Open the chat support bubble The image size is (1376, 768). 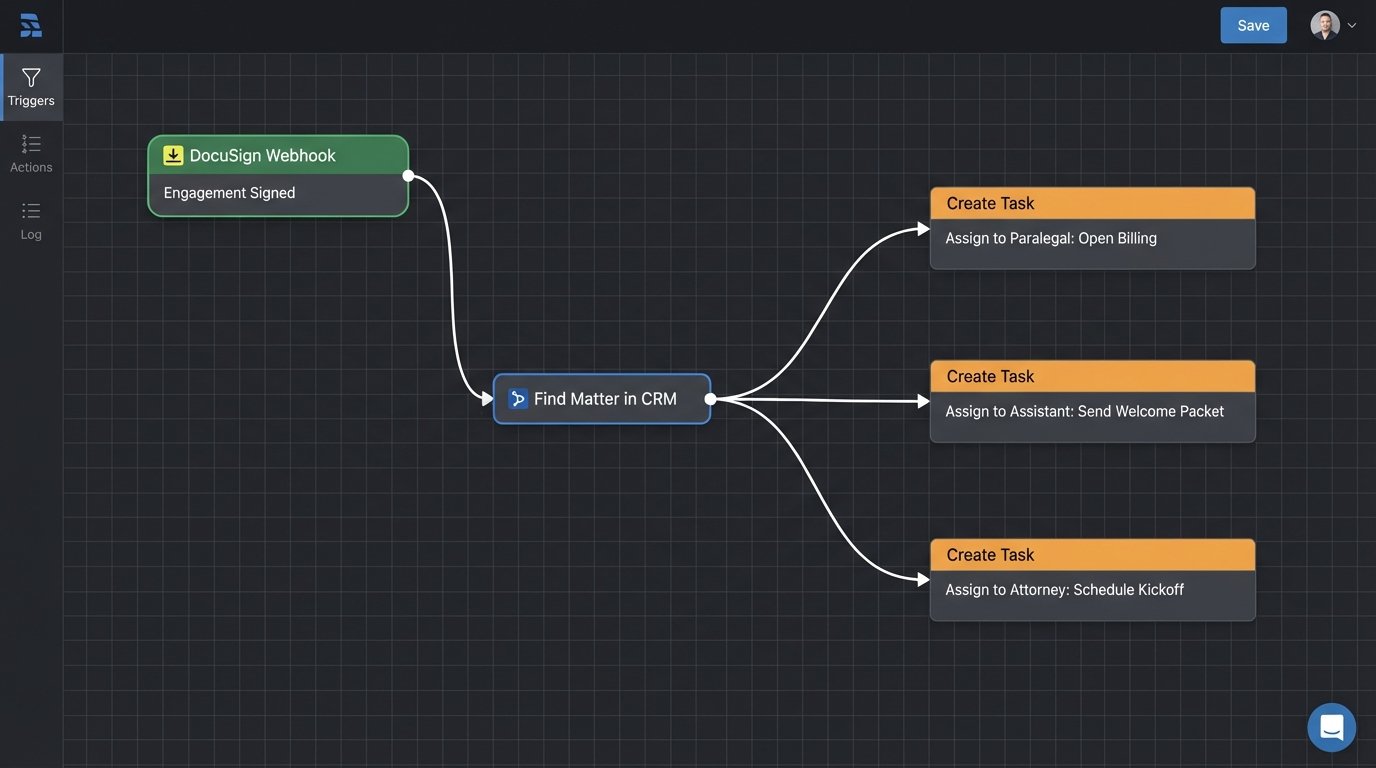click(x=1330, y=726)
